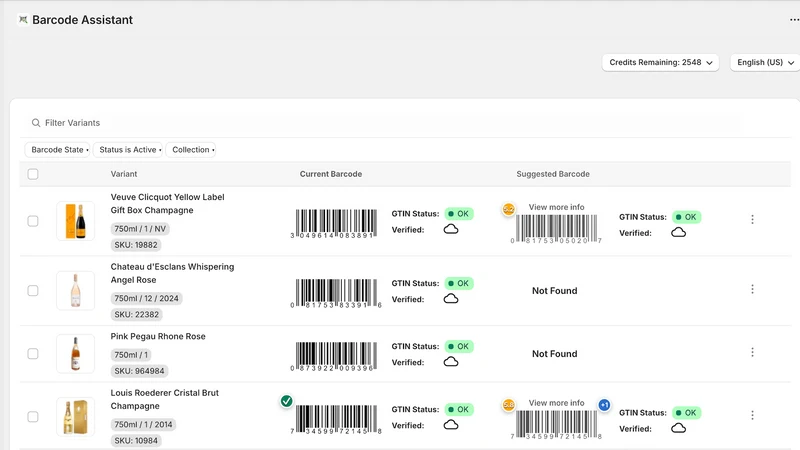Click Veuve Clicquot current verified cloud icon

[x=451, y=229]
